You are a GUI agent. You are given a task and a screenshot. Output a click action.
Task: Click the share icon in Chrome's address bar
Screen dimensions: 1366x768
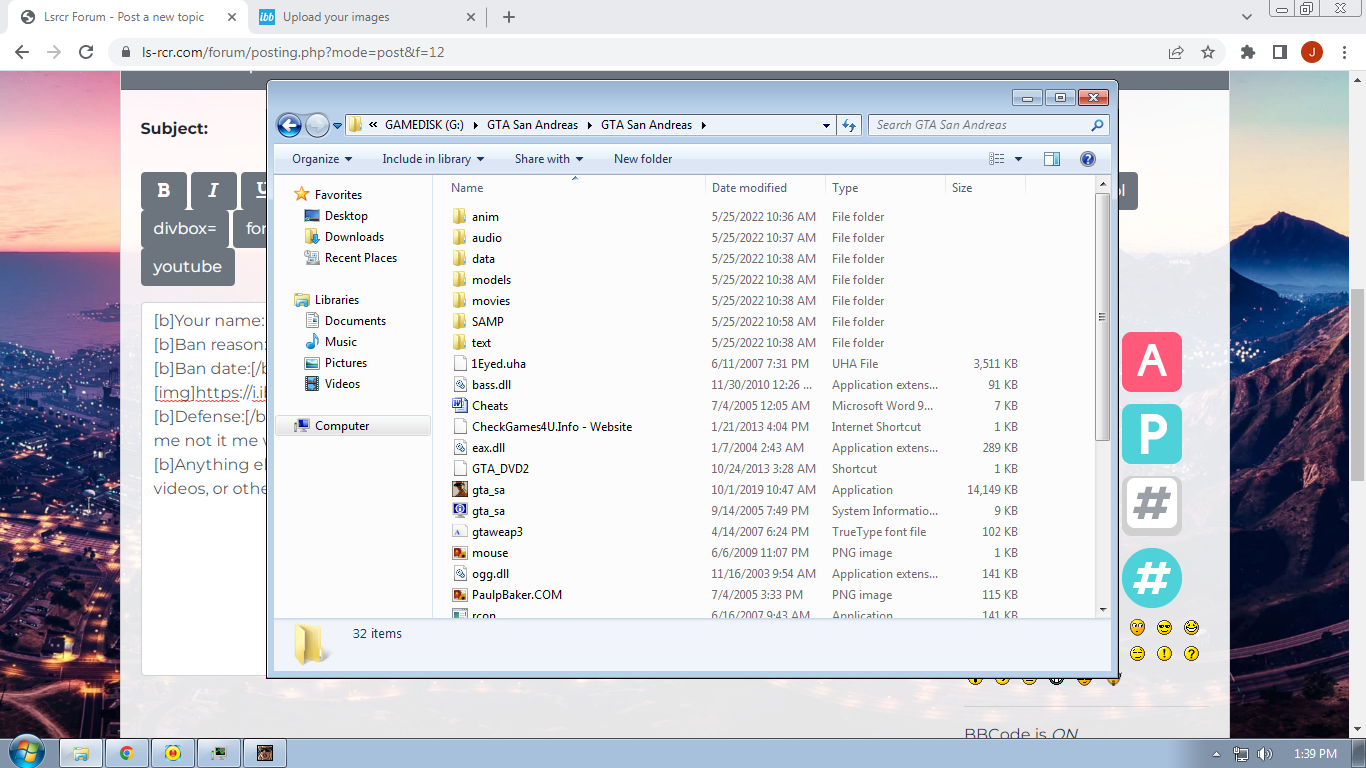(x=1176, y=52)
